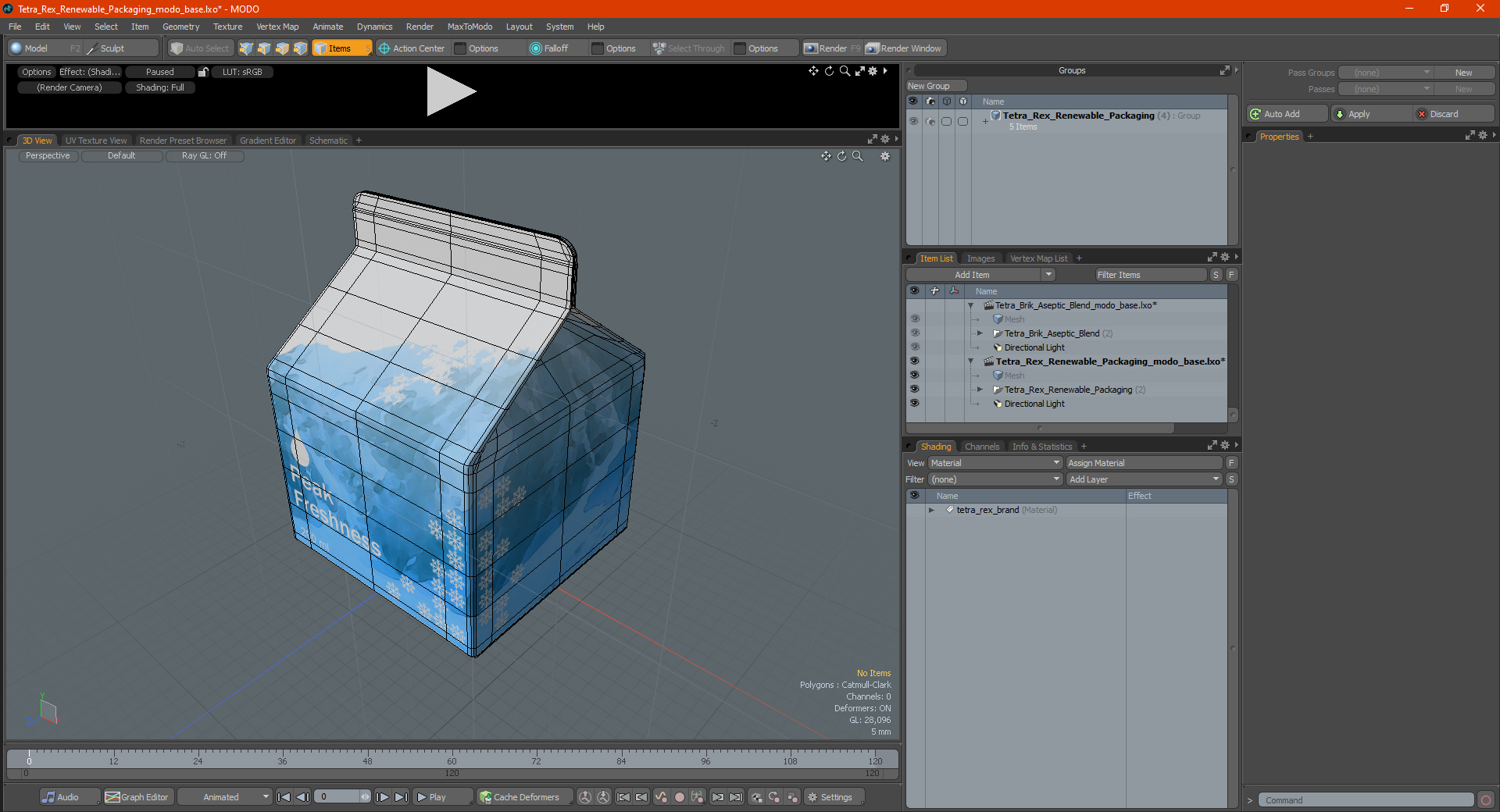1500x812 pixels.
Task: Open Filter (none) dropdown
Action: (x=995, y=479)
